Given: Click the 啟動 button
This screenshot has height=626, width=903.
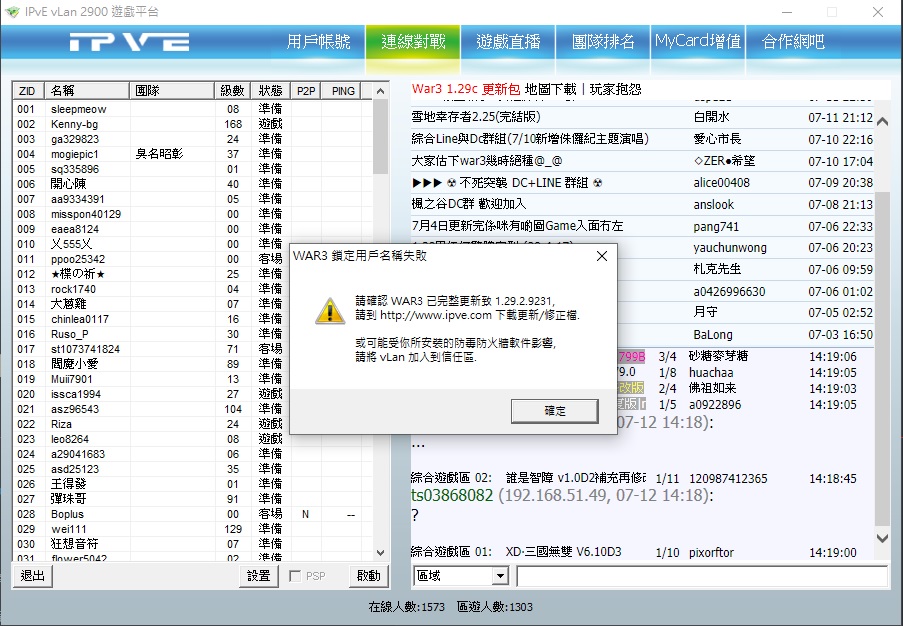Looking at the screenshot, I should [x=369, y=576].
